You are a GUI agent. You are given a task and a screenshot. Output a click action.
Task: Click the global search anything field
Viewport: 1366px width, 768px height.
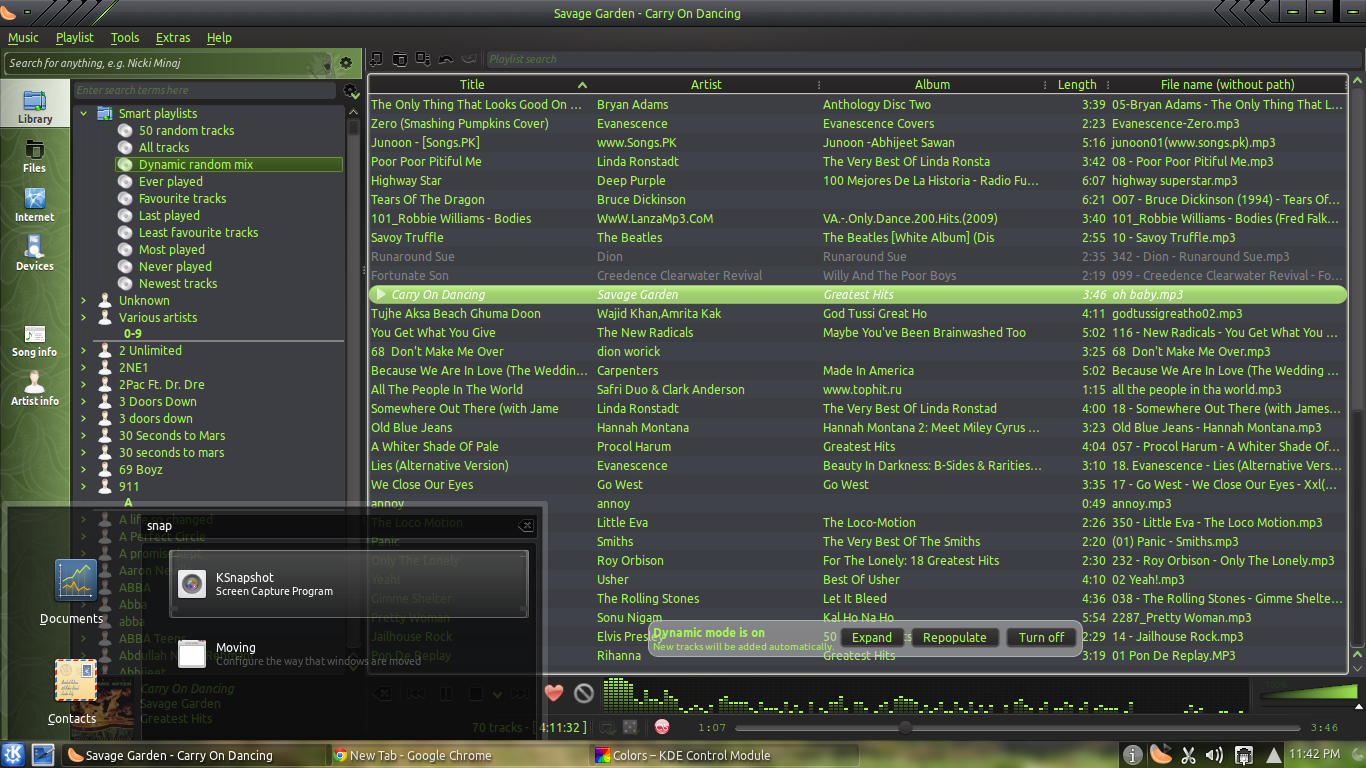(169, 62)
